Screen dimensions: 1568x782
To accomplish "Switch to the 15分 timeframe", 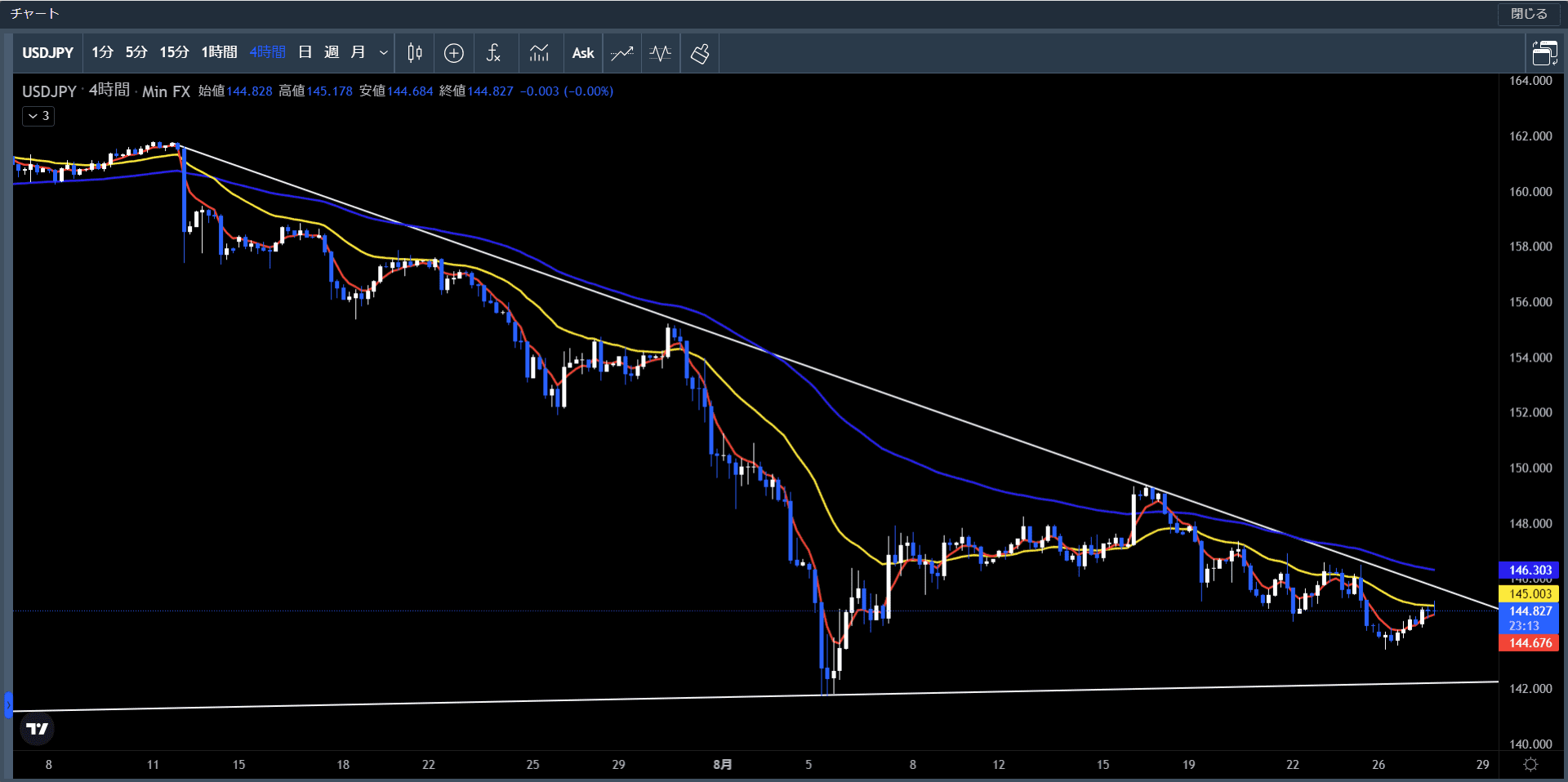I will [x=174, y=52].
